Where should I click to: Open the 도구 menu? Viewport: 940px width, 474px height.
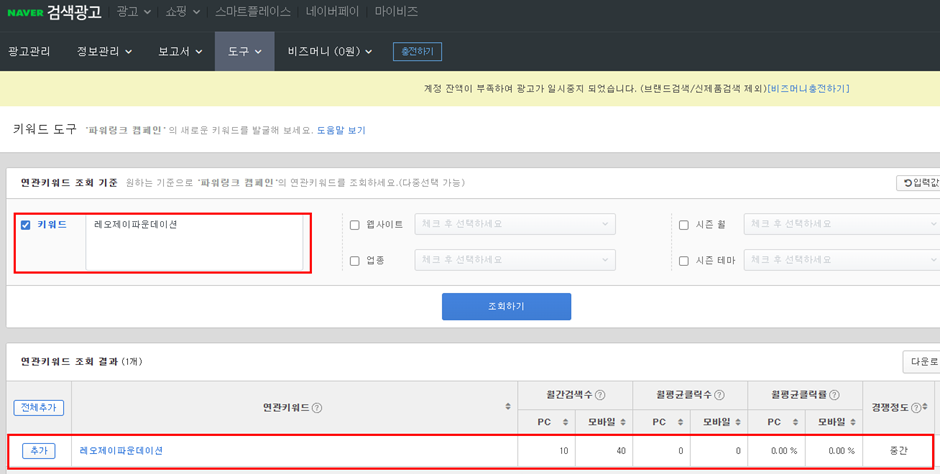click(x=245, y=52)
